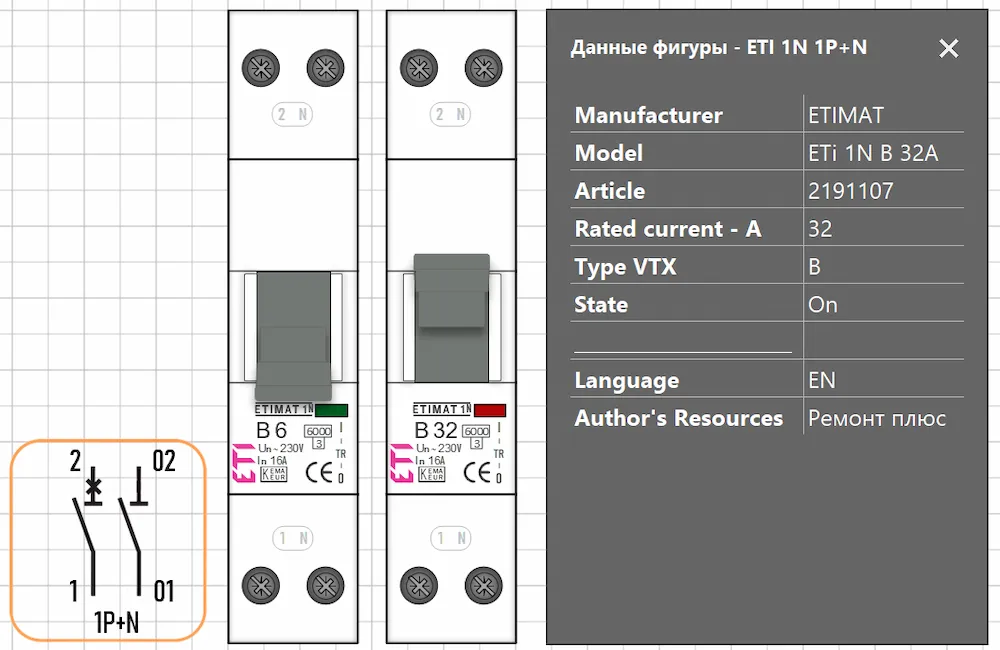Click the Author's Resources label
Screen dimensions: 1000x650
[x=679, y=418]
